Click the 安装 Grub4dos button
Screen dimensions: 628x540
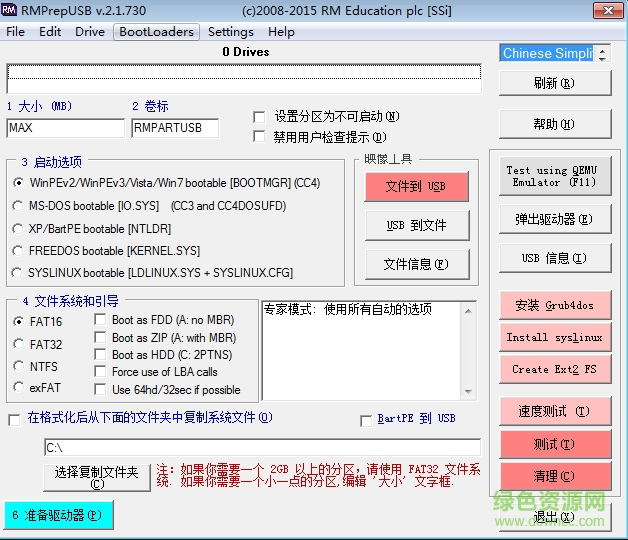pyautogui.click(x=555, y=305)
